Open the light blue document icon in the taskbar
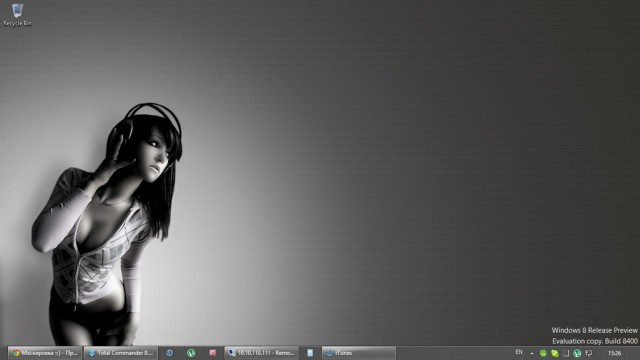640x360 pixels. [310, 353]
